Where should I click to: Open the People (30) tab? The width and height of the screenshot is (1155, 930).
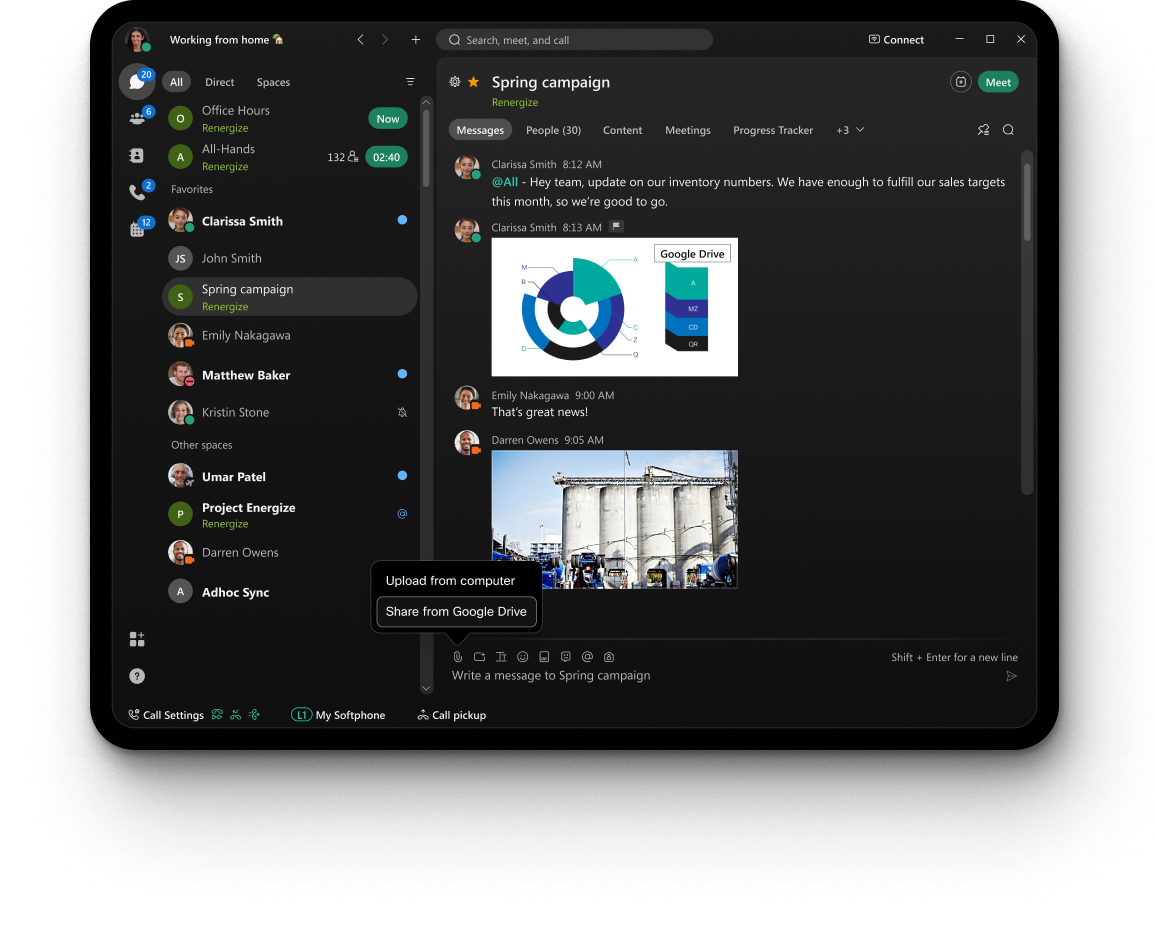pos(553,130)
